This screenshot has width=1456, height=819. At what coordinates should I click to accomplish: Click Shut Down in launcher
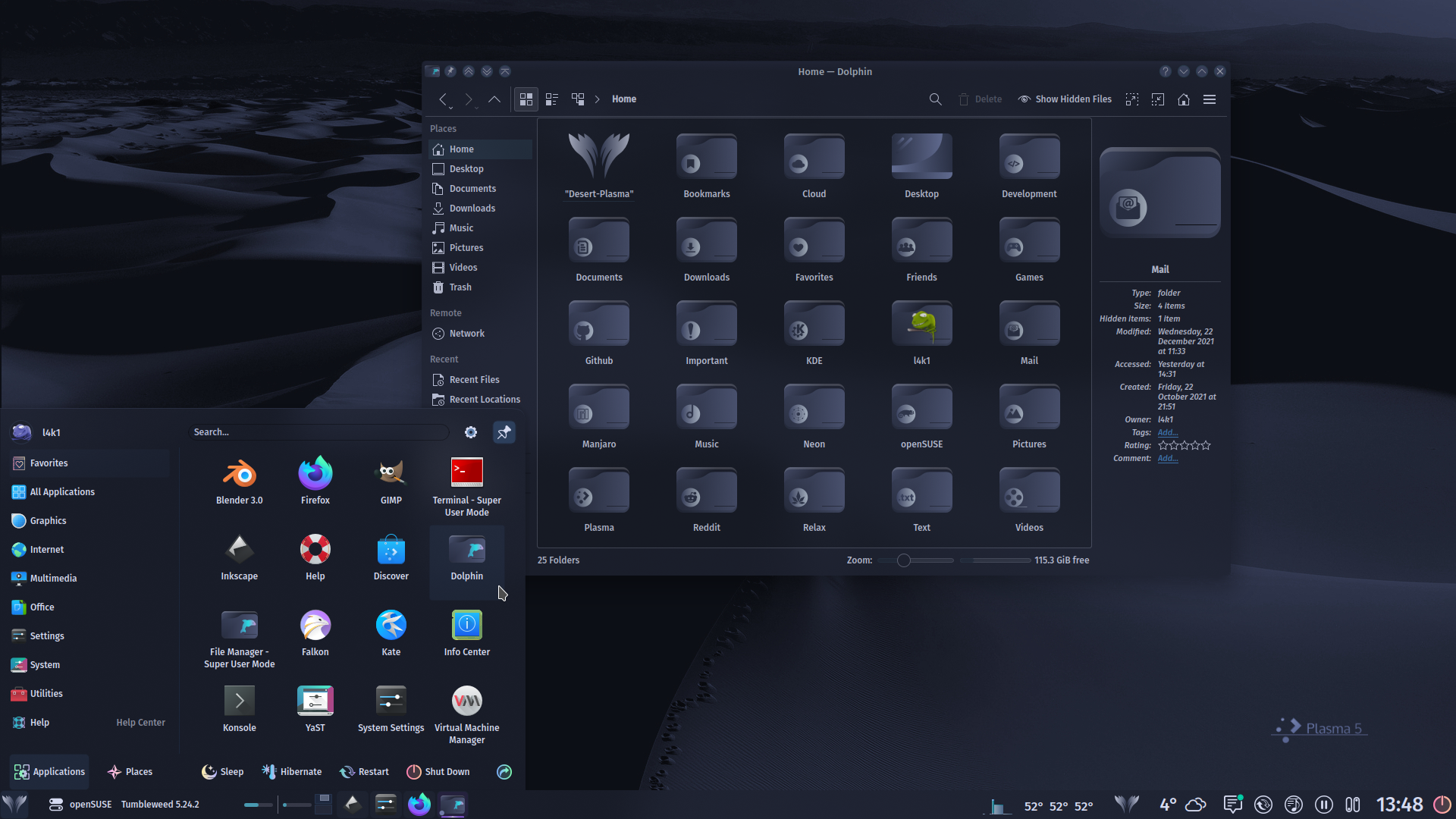tap(438, 772)
